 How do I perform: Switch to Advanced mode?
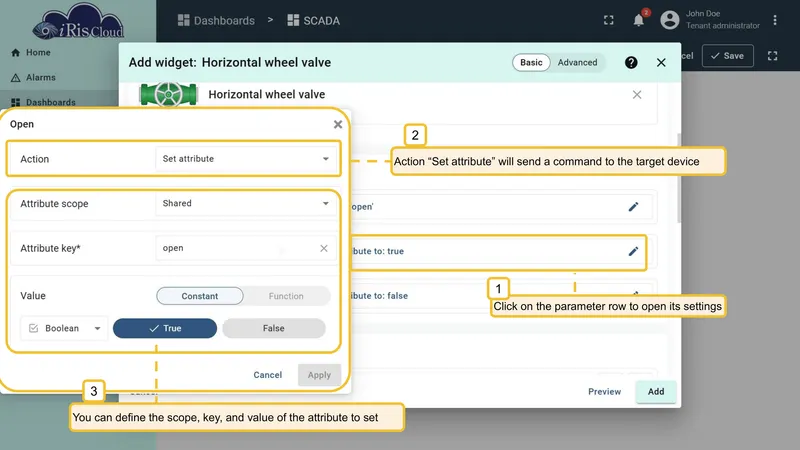coord(577,62)
